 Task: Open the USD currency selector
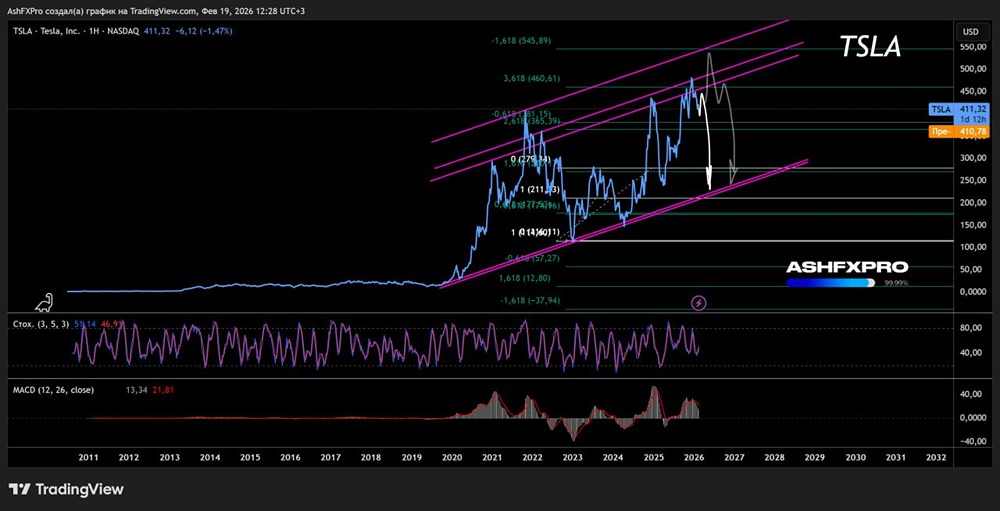970,31
